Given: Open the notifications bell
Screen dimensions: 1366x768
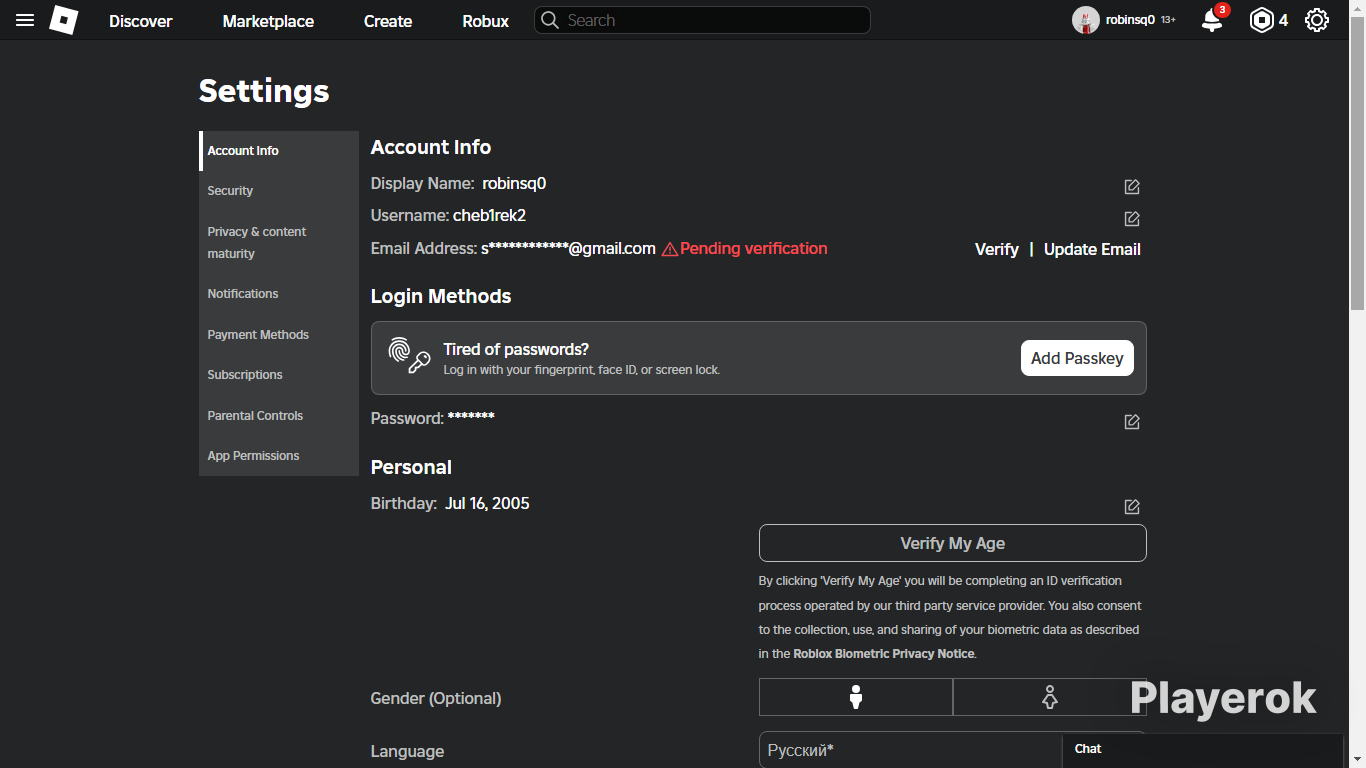Looking at the screenshot, I should 1212,20.
